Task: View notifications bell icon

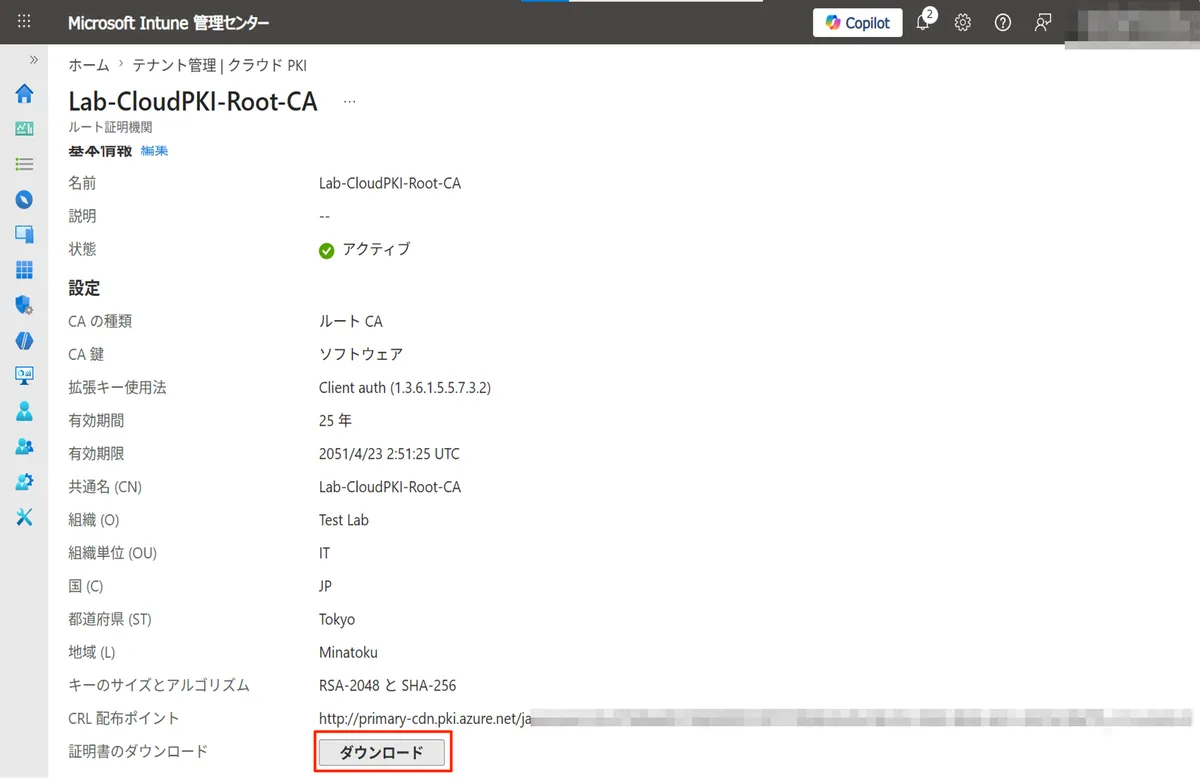Action: 923,22
